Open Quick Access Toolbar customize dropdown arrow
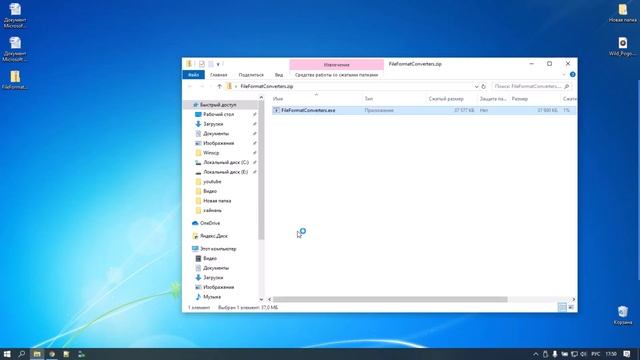The height and width of the screenshot is (360, 640). 218,64
